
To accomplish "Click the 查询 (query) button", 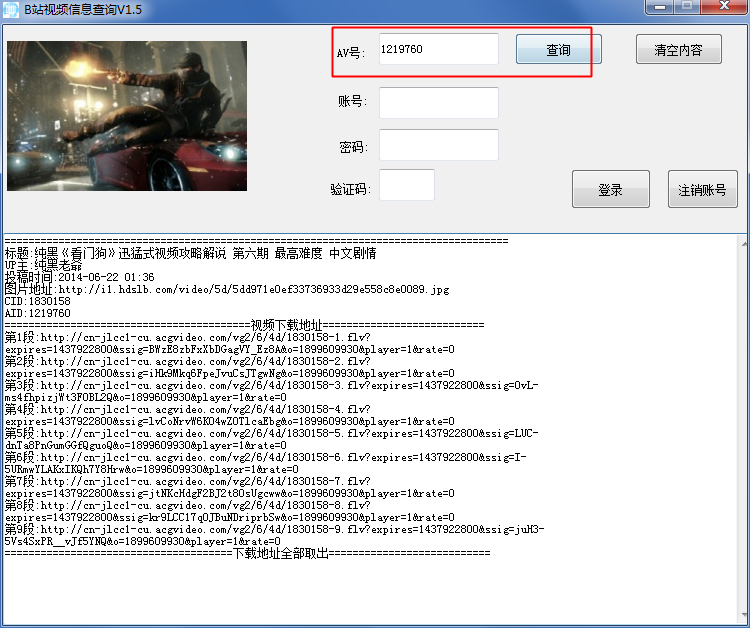I will (558, 49).
